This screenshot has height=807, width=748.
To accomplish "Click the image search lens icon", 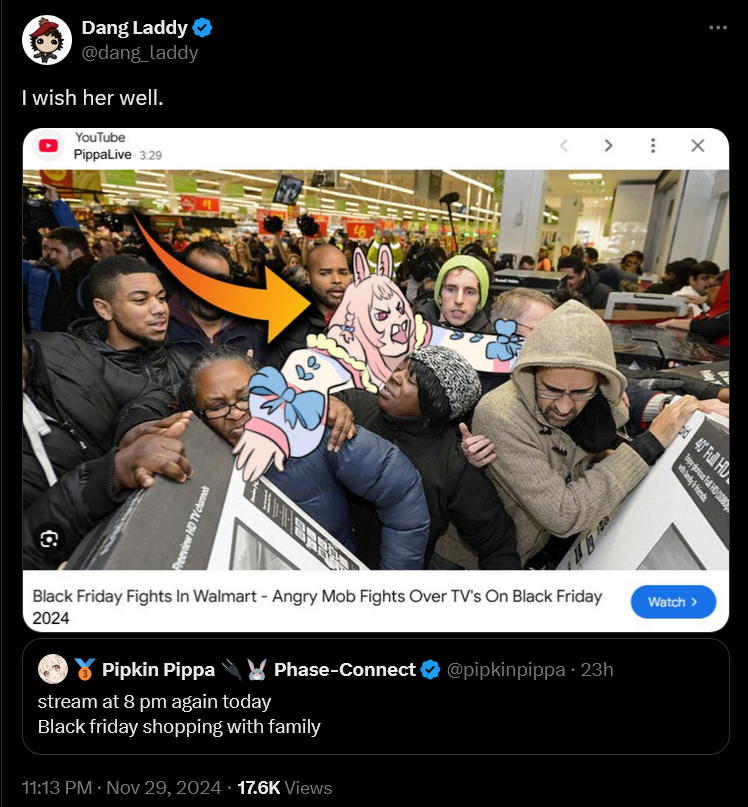I will point(49,539).
